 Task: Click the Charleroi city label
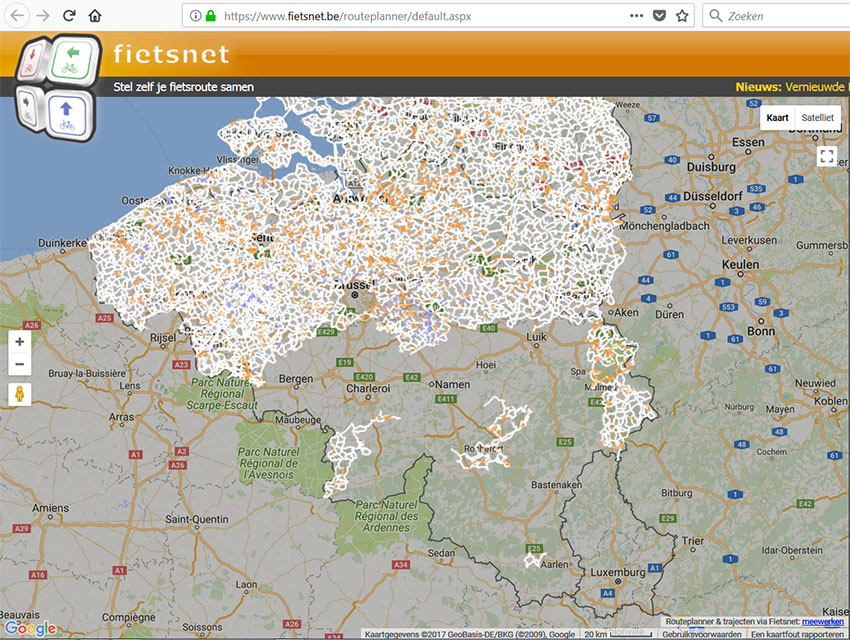368,389
